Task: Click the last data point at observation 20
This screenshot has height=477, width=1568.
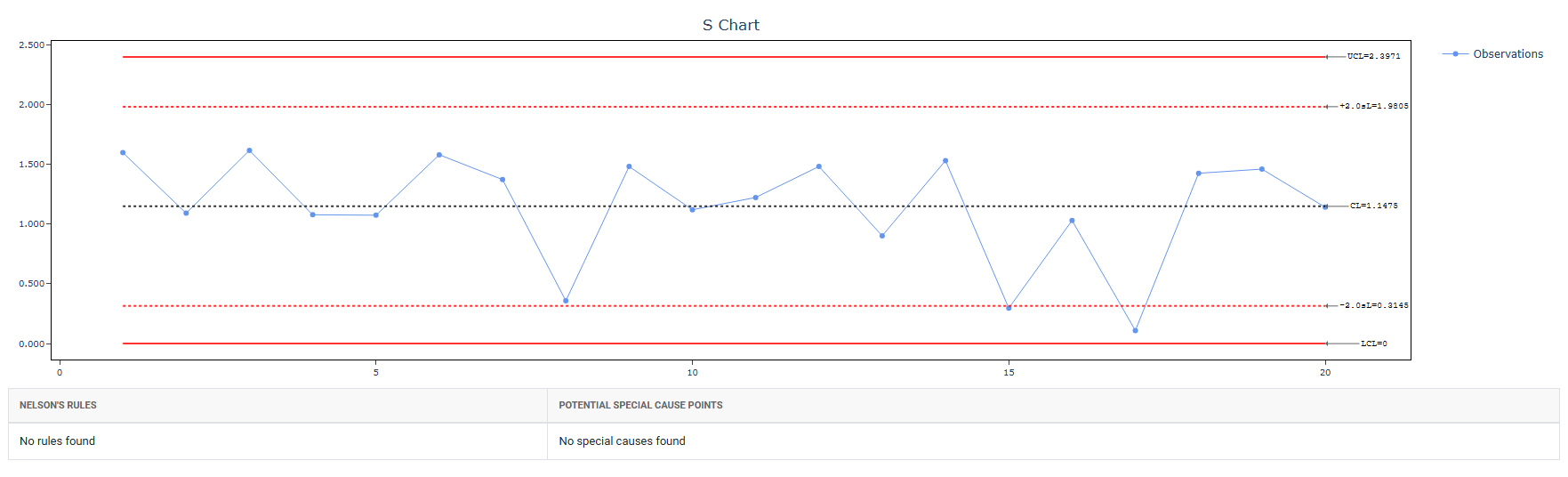Action: (1325, 207)
